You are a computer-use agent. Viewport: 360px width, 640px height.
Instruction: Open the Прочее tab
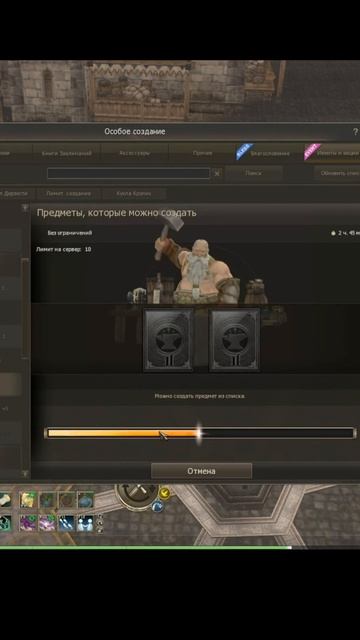click(202, 153)
